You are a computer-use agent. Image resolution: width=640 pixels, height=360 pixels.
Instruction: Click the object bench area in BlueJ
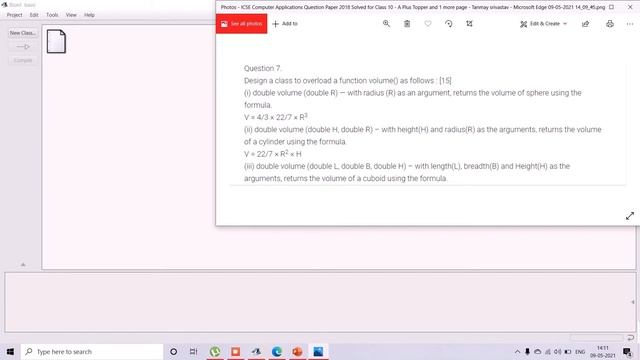pyautogui.click(x=320, y=302)
